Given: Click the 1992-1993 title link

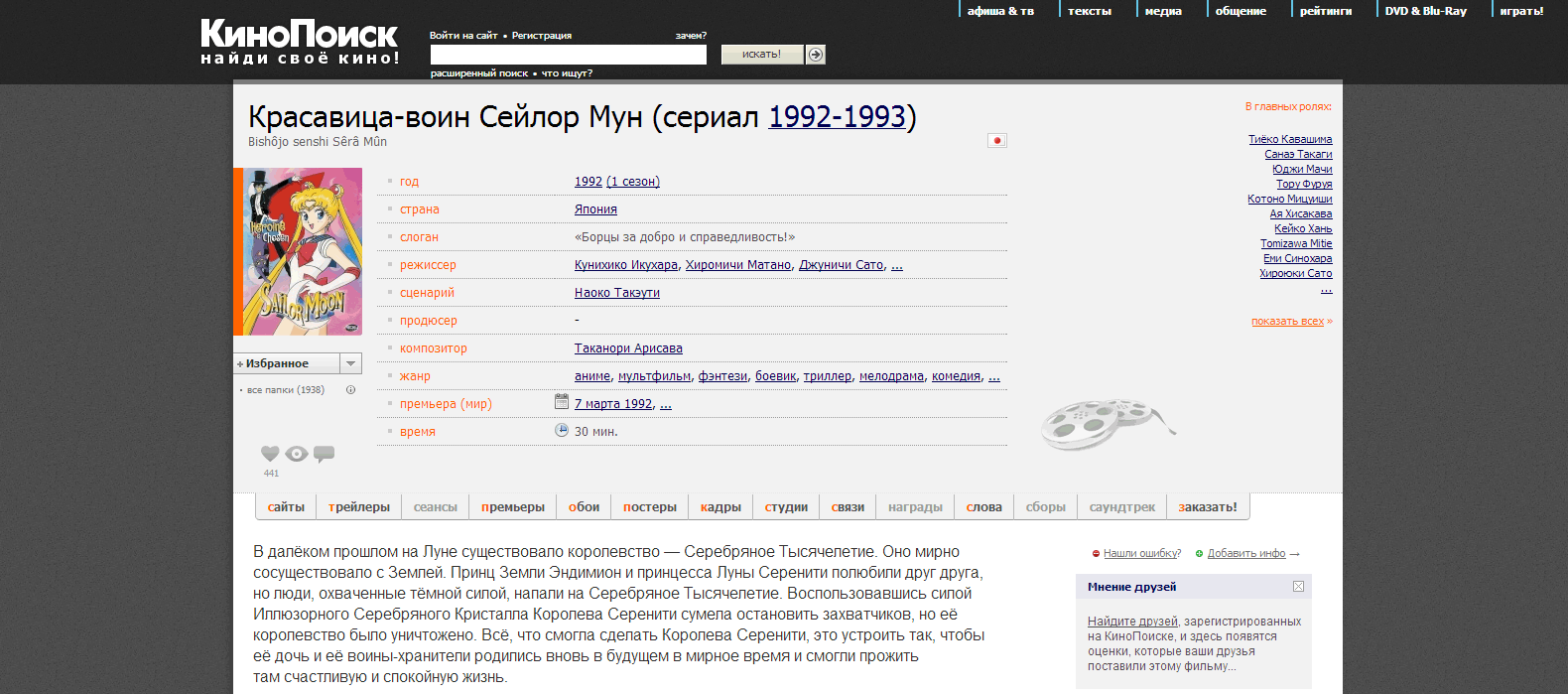Looking at the screenshot, I should [x=838, y=117].
